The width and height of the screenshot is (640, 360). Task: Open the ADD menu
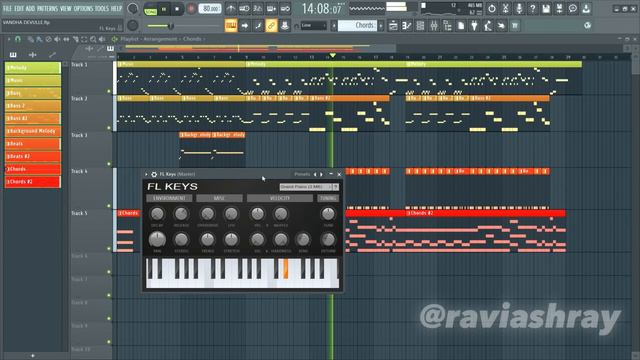(x=31, y=8)
